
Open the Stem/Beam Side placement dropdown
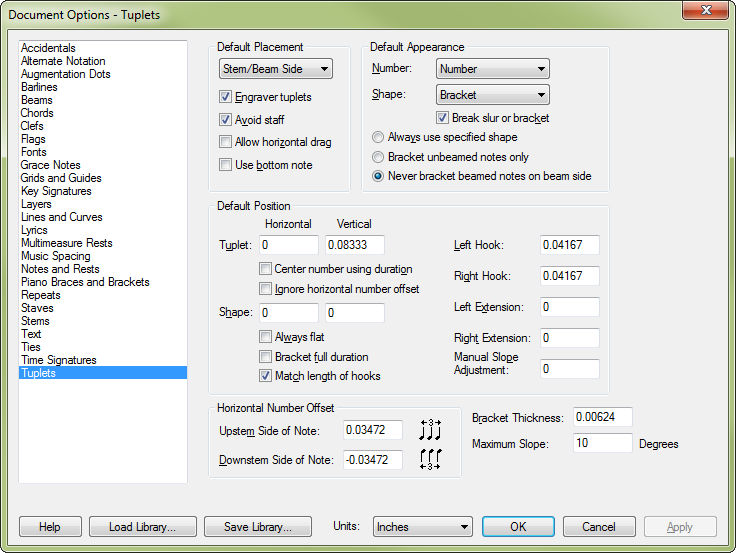(x=276, y=69)
